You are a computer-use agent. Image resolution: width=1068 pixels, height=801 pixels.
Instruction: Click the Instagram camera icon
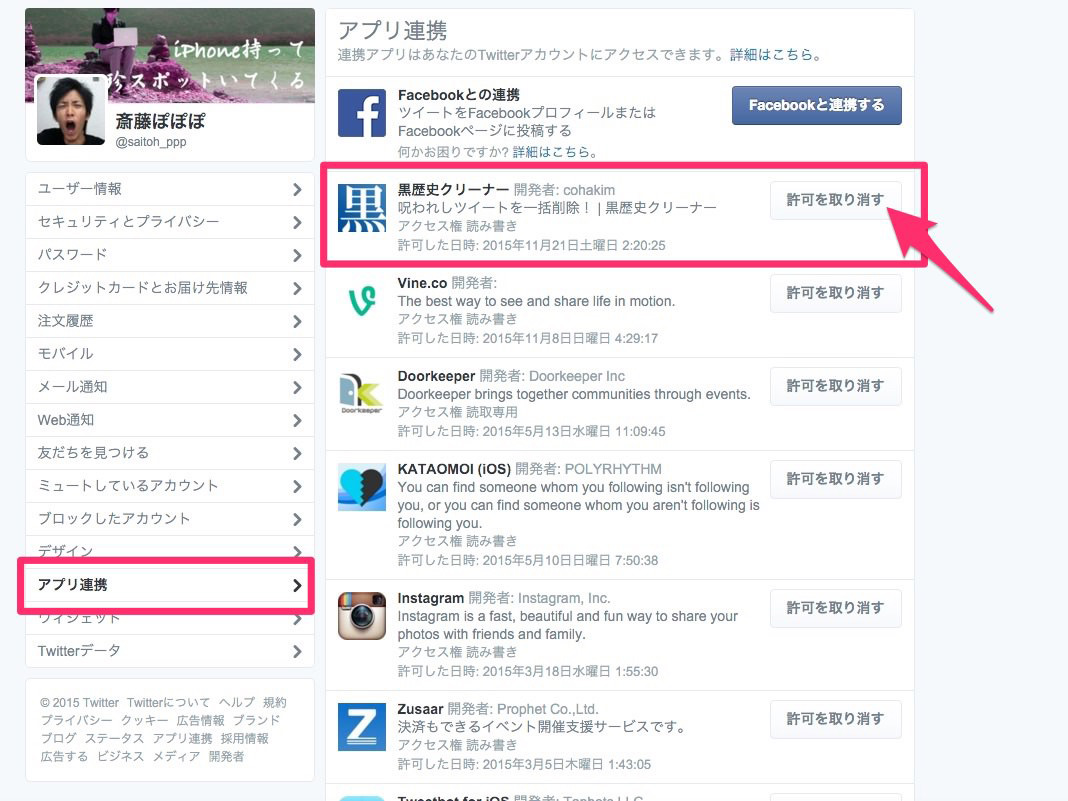click(x=362, y=616)
